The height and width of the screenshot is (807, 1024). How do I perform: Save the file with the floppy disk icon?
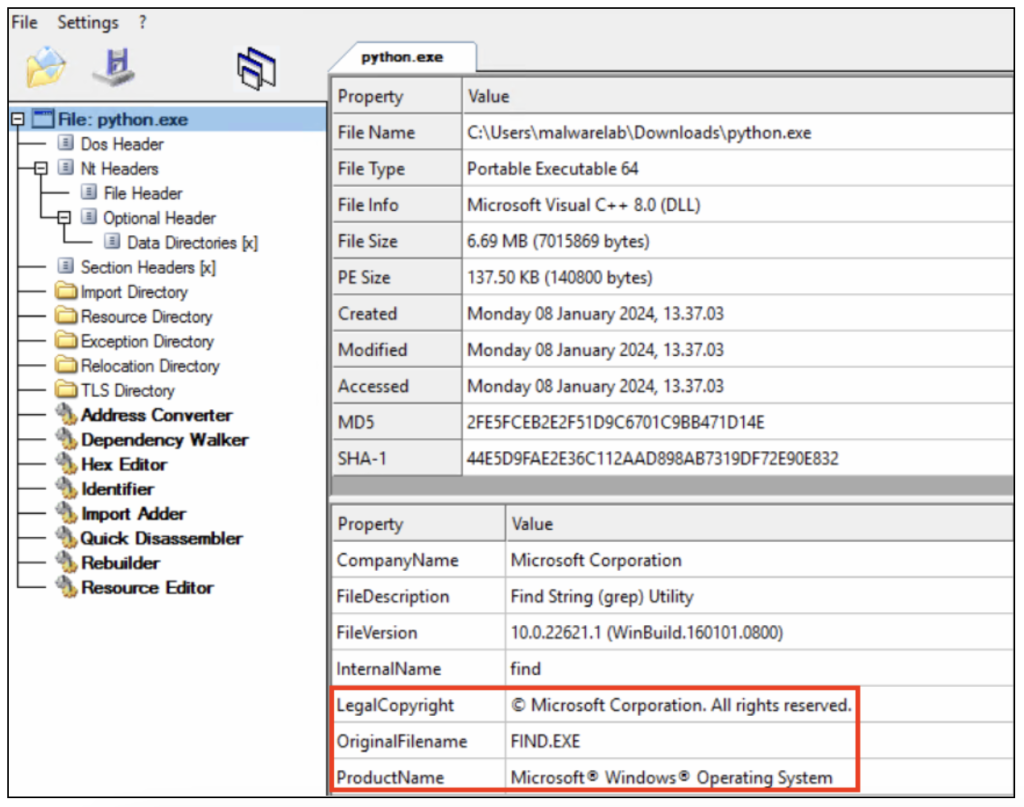[116, 64]
